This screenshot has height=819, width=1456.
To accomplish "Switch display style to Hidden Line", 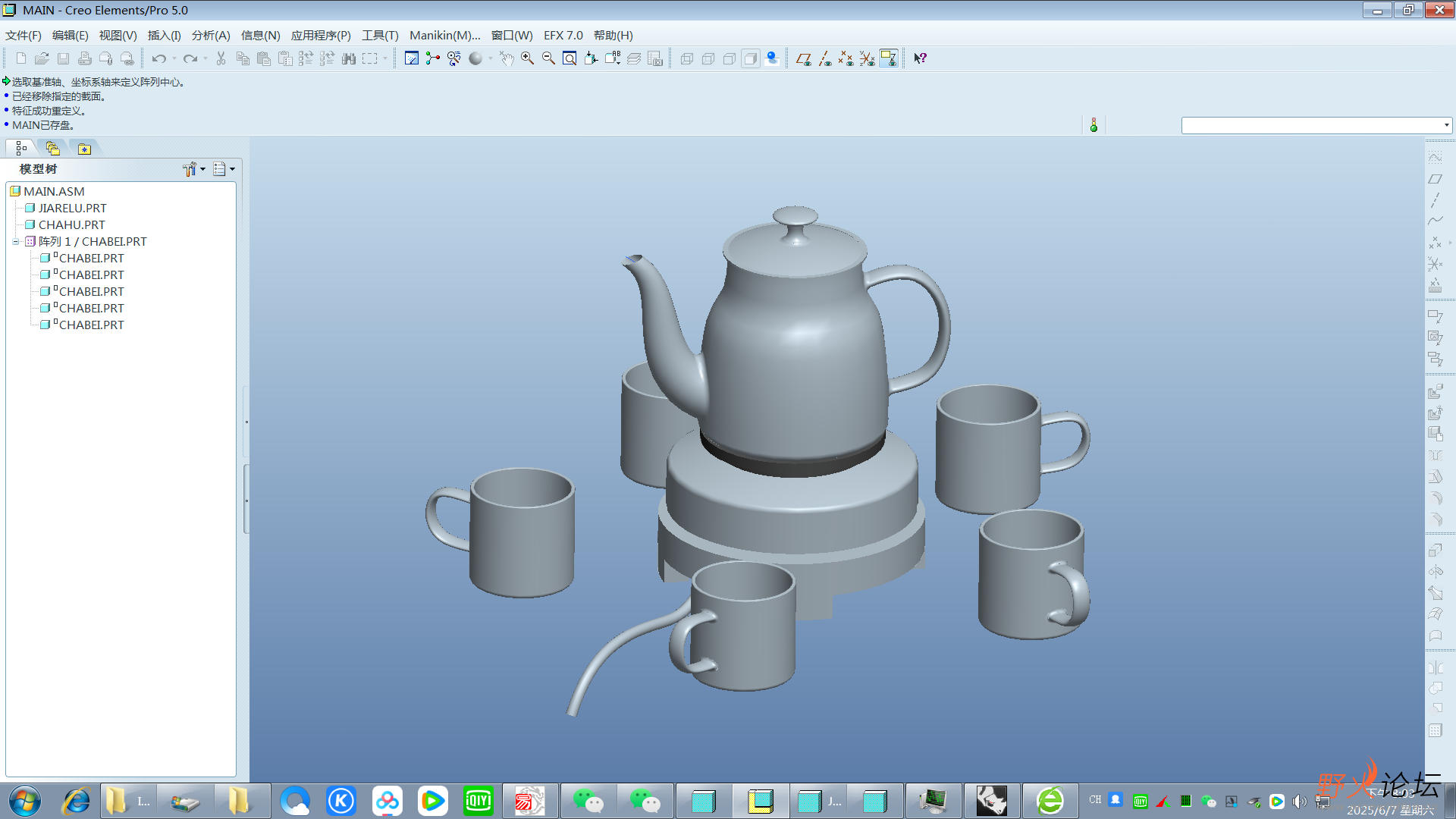I will tap(708, 58).
